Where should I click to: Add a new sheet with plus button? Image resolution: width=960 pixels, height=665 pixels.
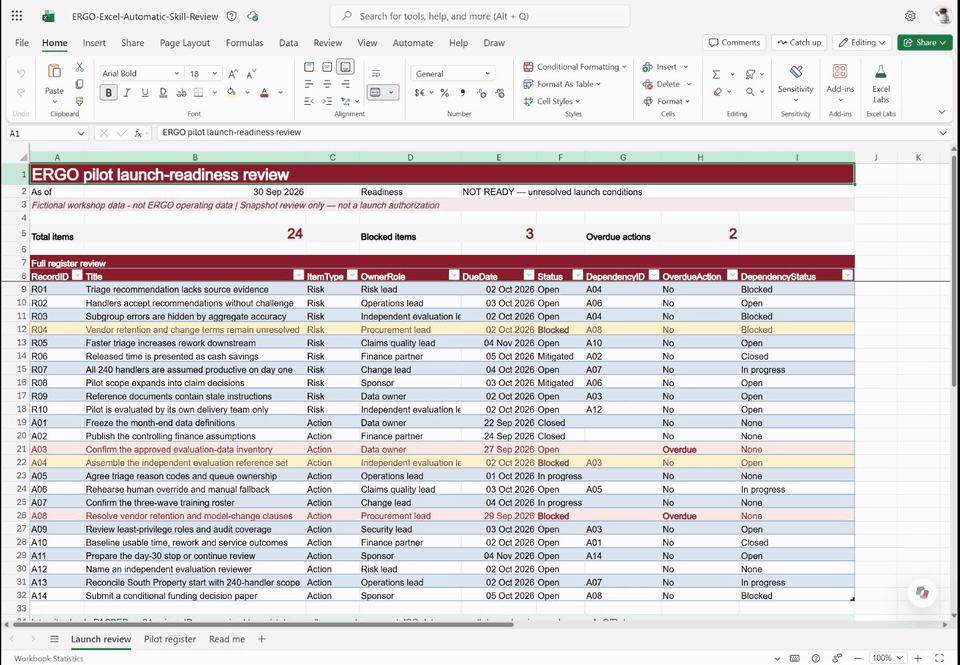pyautogui.click(x=261, y=639)
